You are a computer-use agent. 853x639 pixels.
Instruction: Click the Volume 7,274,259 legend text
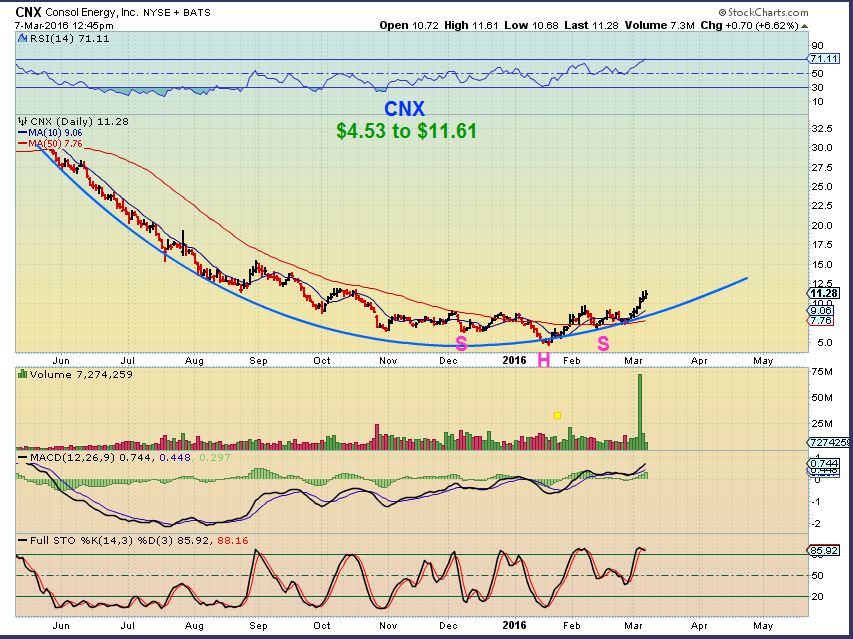[x=81, y=374]
